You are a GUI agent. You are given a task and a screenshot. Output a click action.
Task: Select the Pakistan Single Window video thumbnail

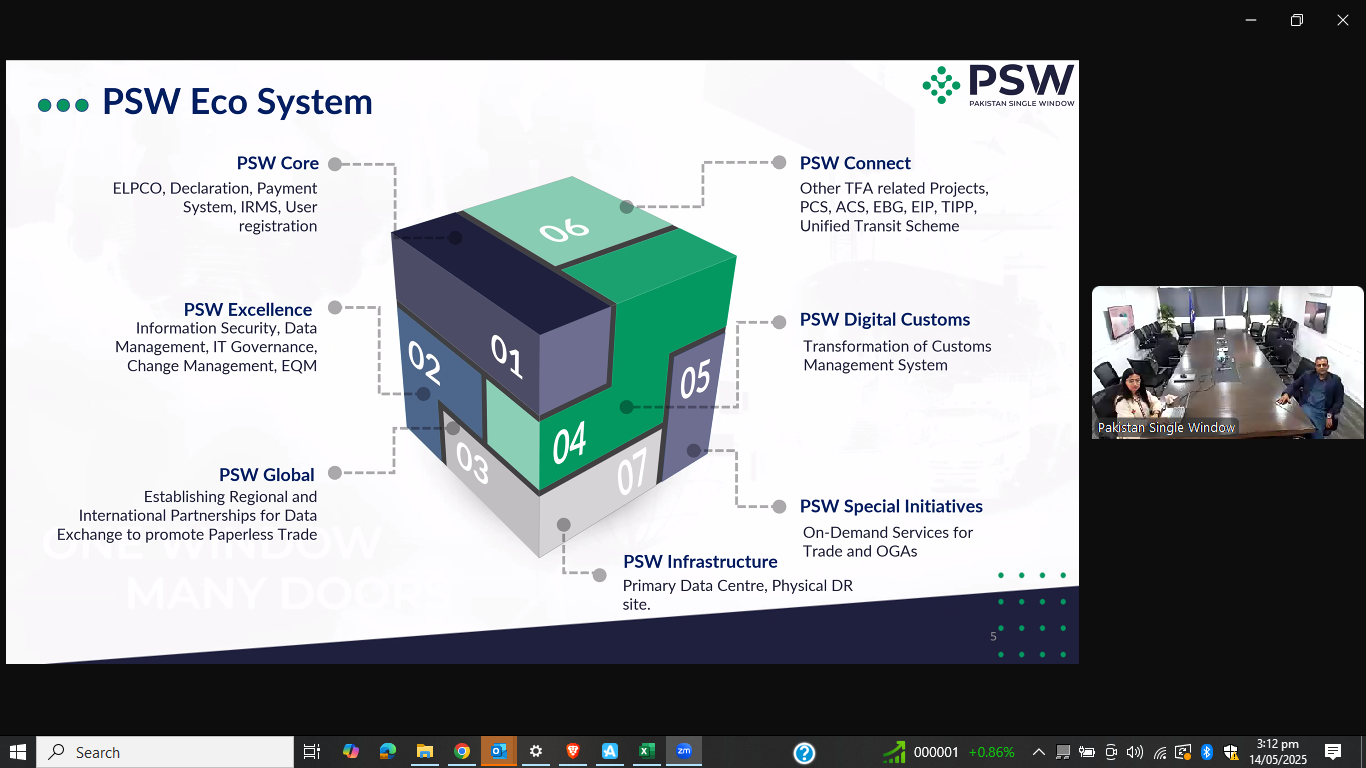click(x=1227, y=362)
